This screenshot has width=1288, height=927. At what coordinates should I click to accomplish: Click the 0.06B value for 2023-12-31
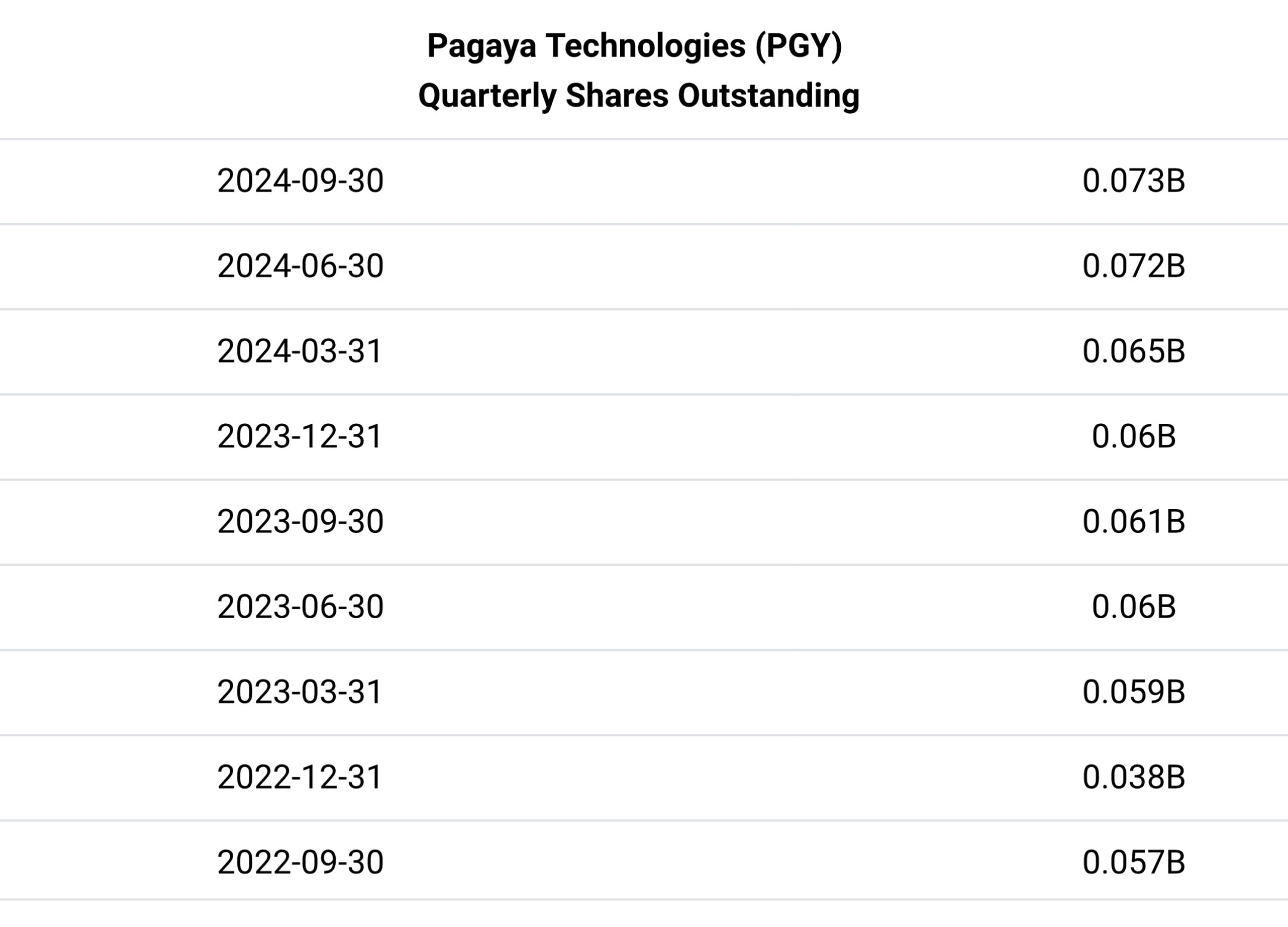tap(1134, 436)
